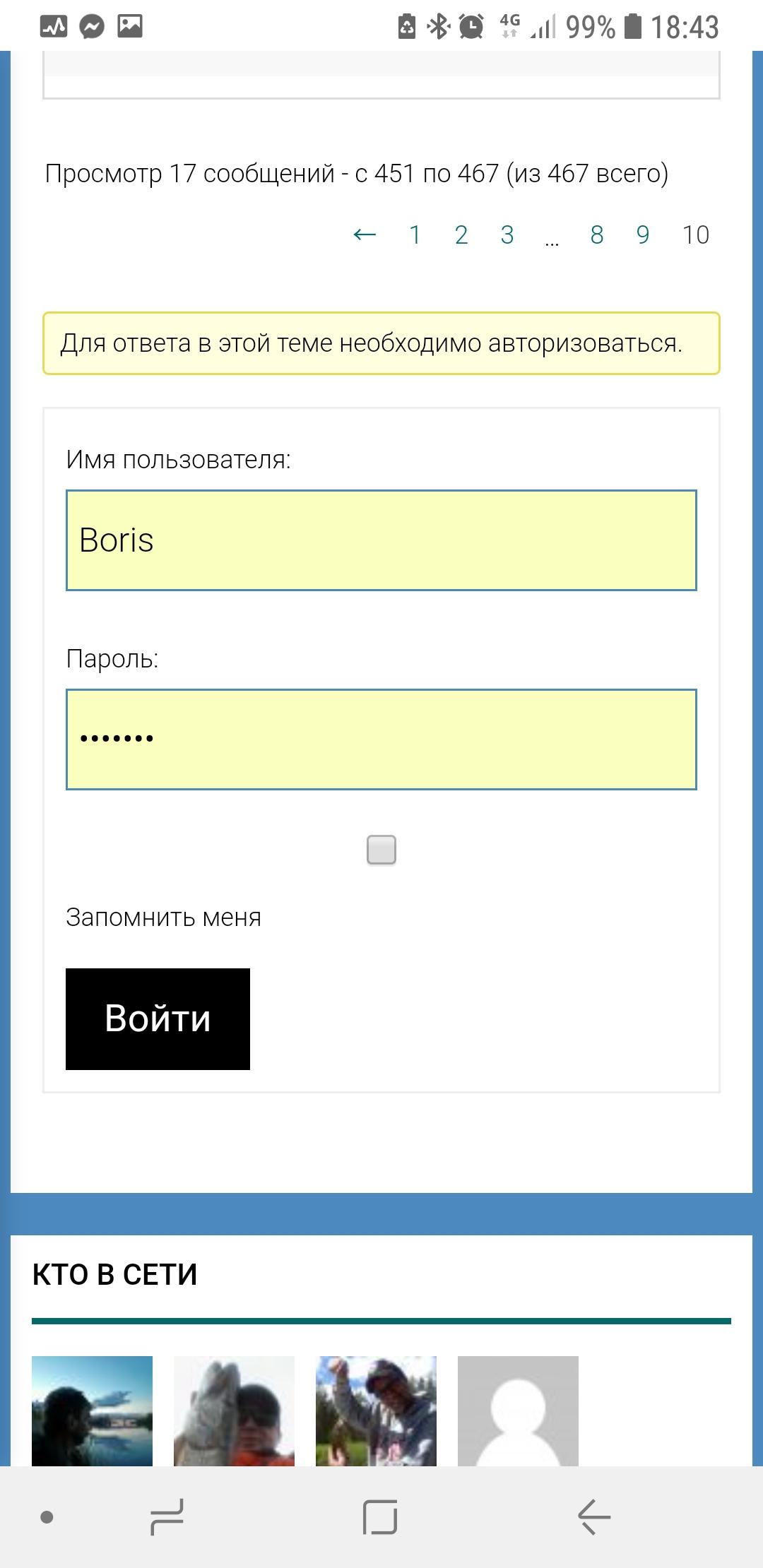The height and width of the screenshot is (1568, 763).
Task: Open page 1 of the thread
Action: 415,234
